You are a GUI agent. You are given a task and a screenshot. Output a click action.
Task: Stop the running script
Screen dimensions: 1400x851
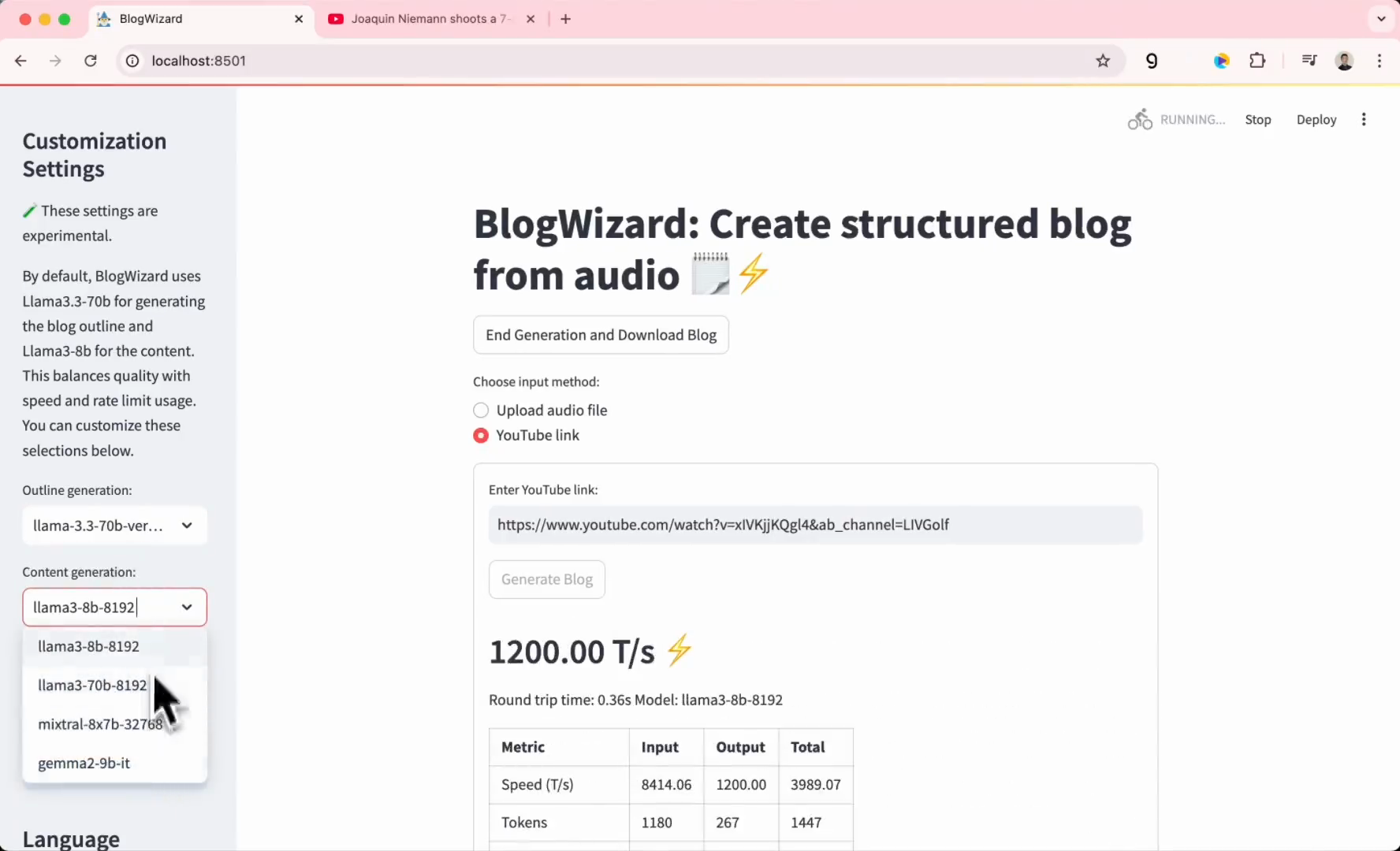click(x=1258, y=120)
